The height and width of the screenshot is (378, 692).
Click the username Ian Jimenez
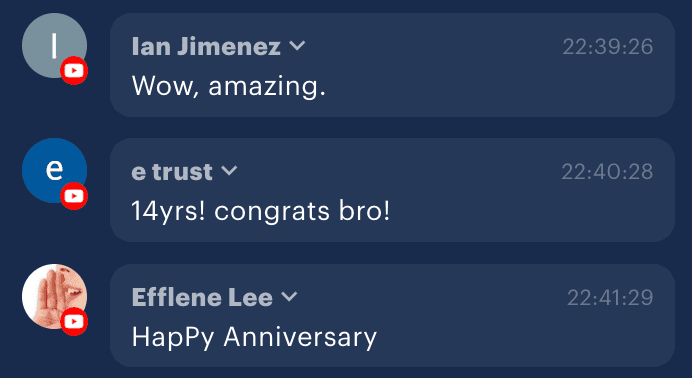tap(206, 46)
